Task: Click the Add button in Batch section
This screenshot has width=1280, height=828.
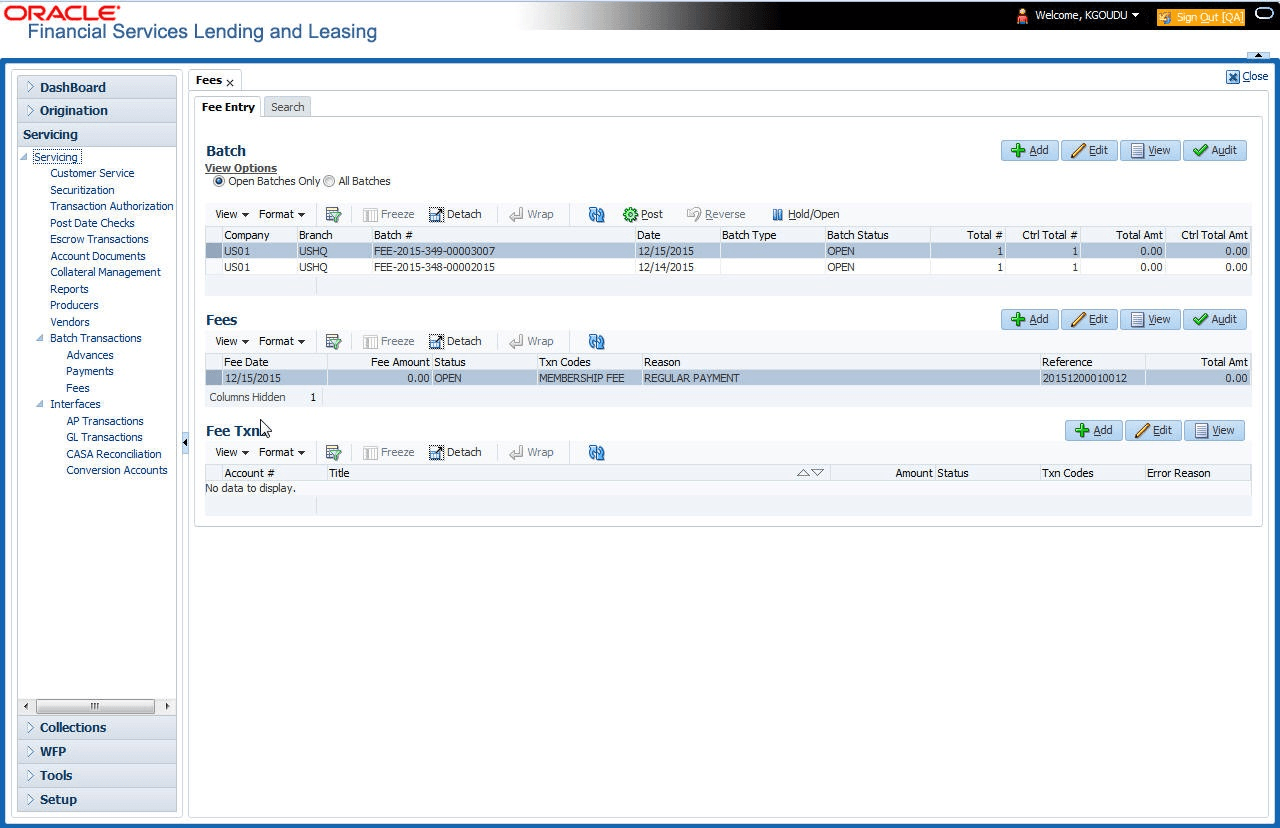Action: tap(1030, 150)
